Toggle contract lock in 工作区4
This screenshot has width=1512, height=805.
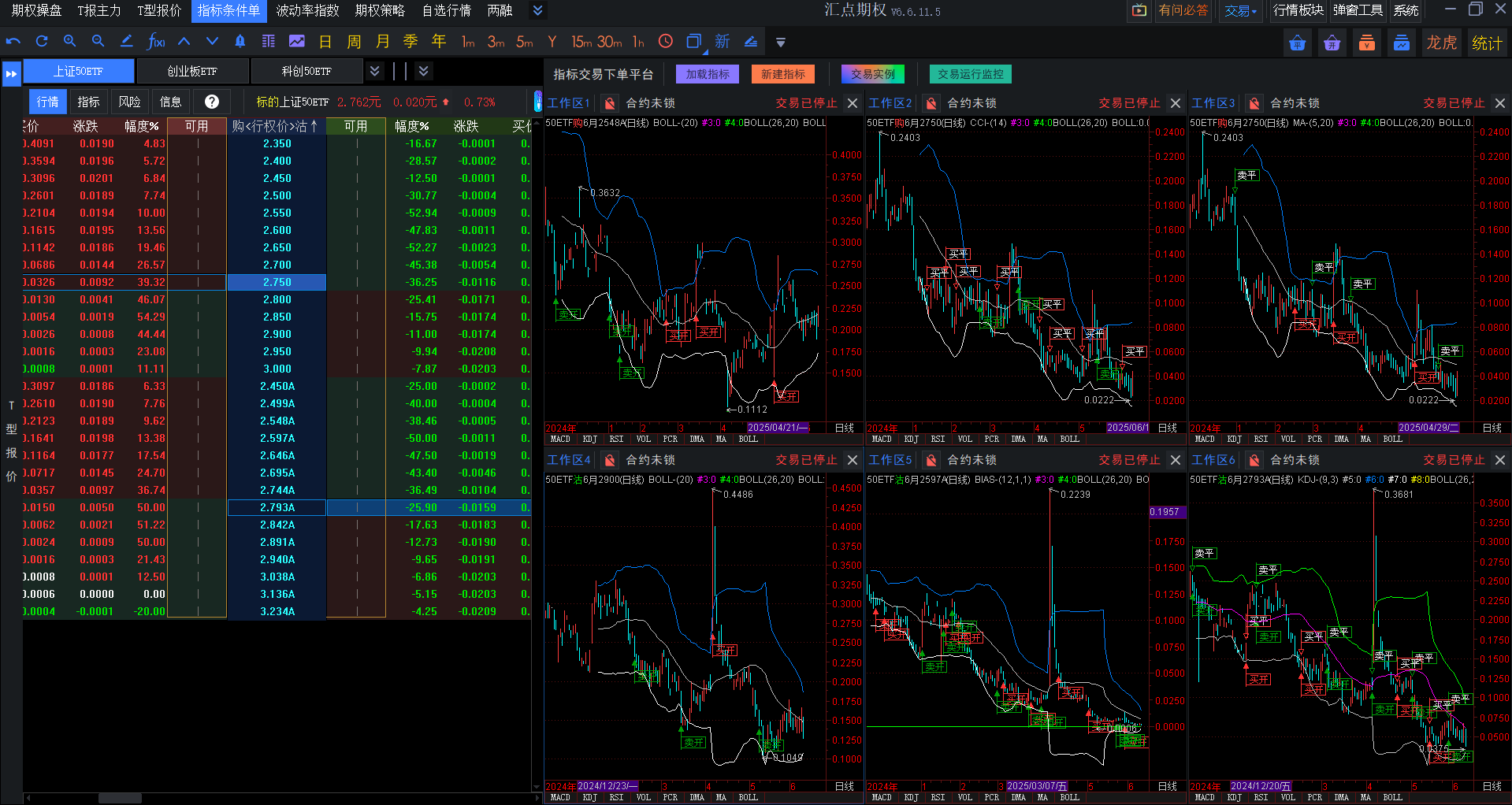(610, 460)
